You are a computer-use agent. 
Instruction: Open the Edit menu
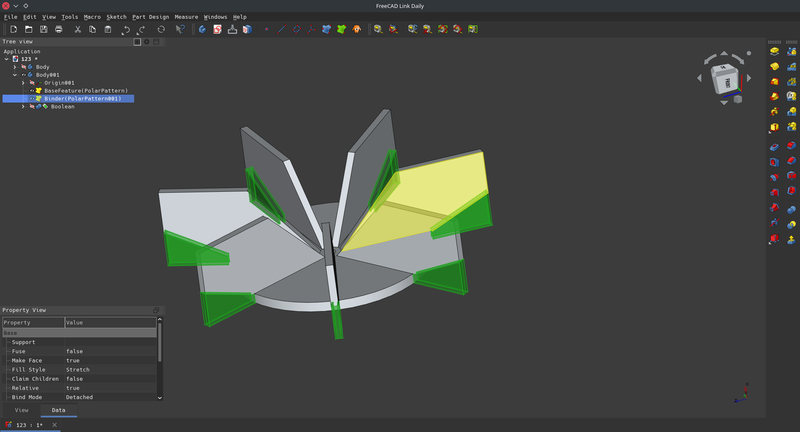click(30, 17)
